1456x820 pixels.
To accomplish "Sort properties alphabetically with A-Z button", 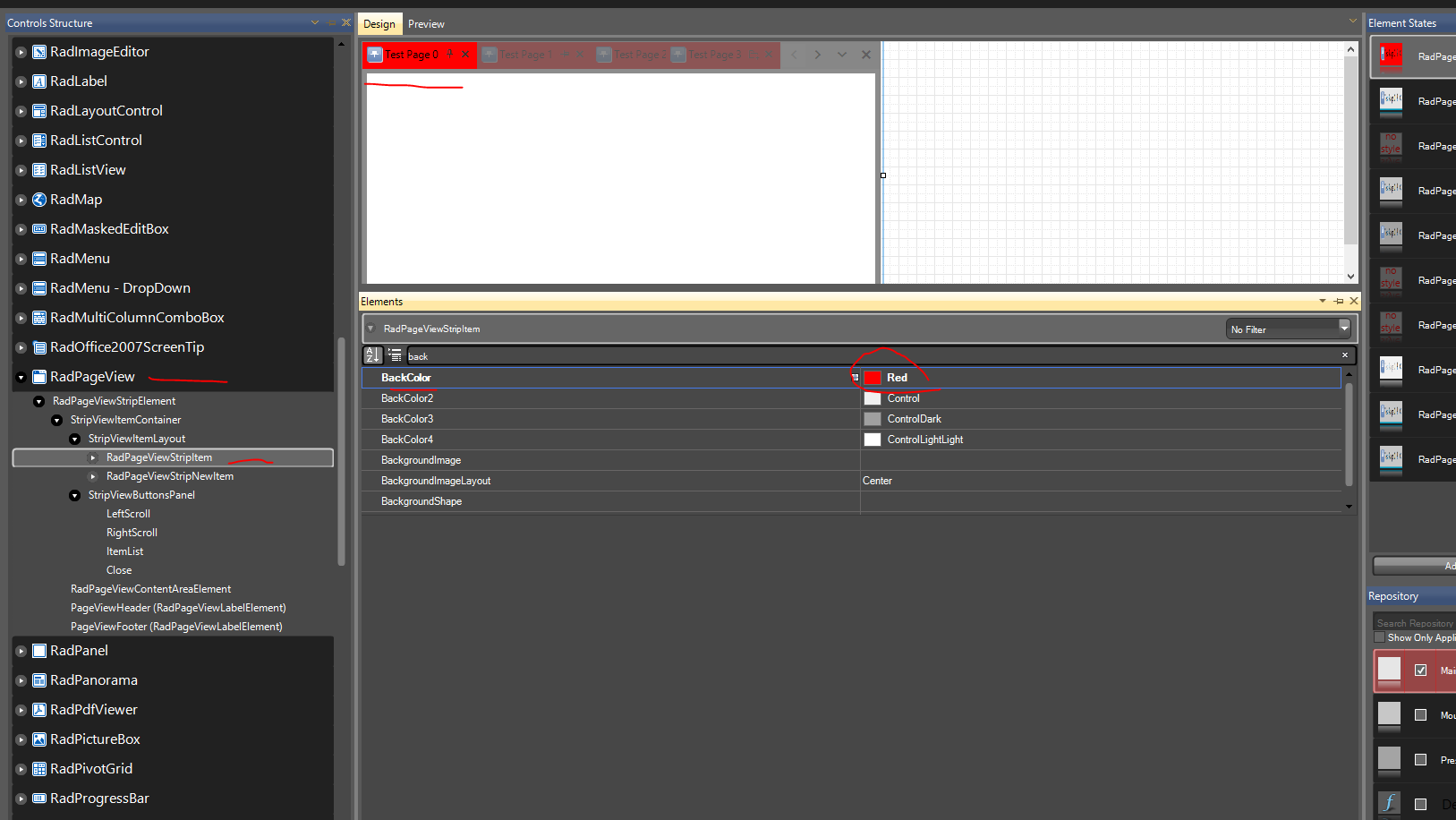I will pyautogui.click(x=373, y=355).
